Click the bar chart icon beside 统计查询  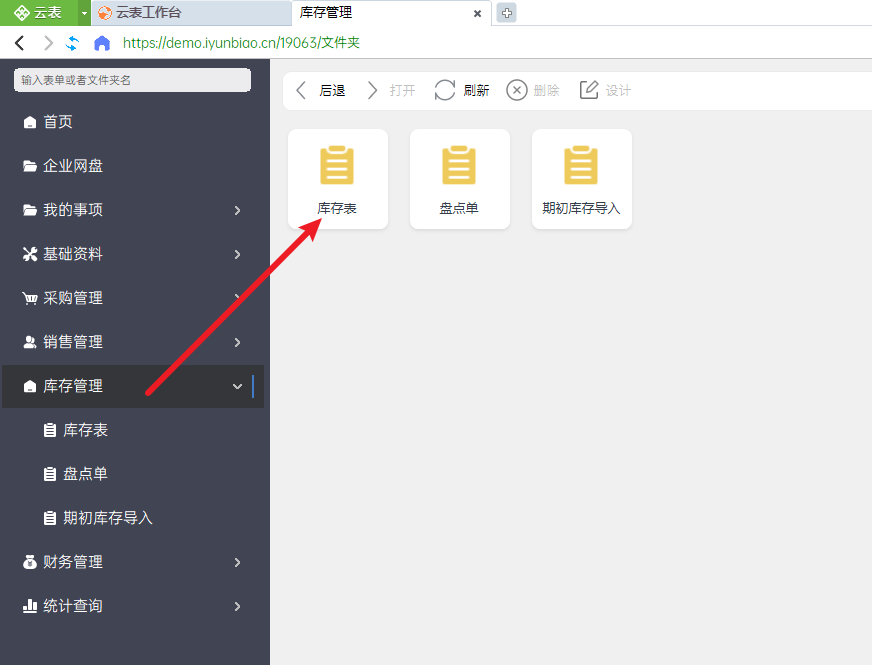tap(30, 606)
